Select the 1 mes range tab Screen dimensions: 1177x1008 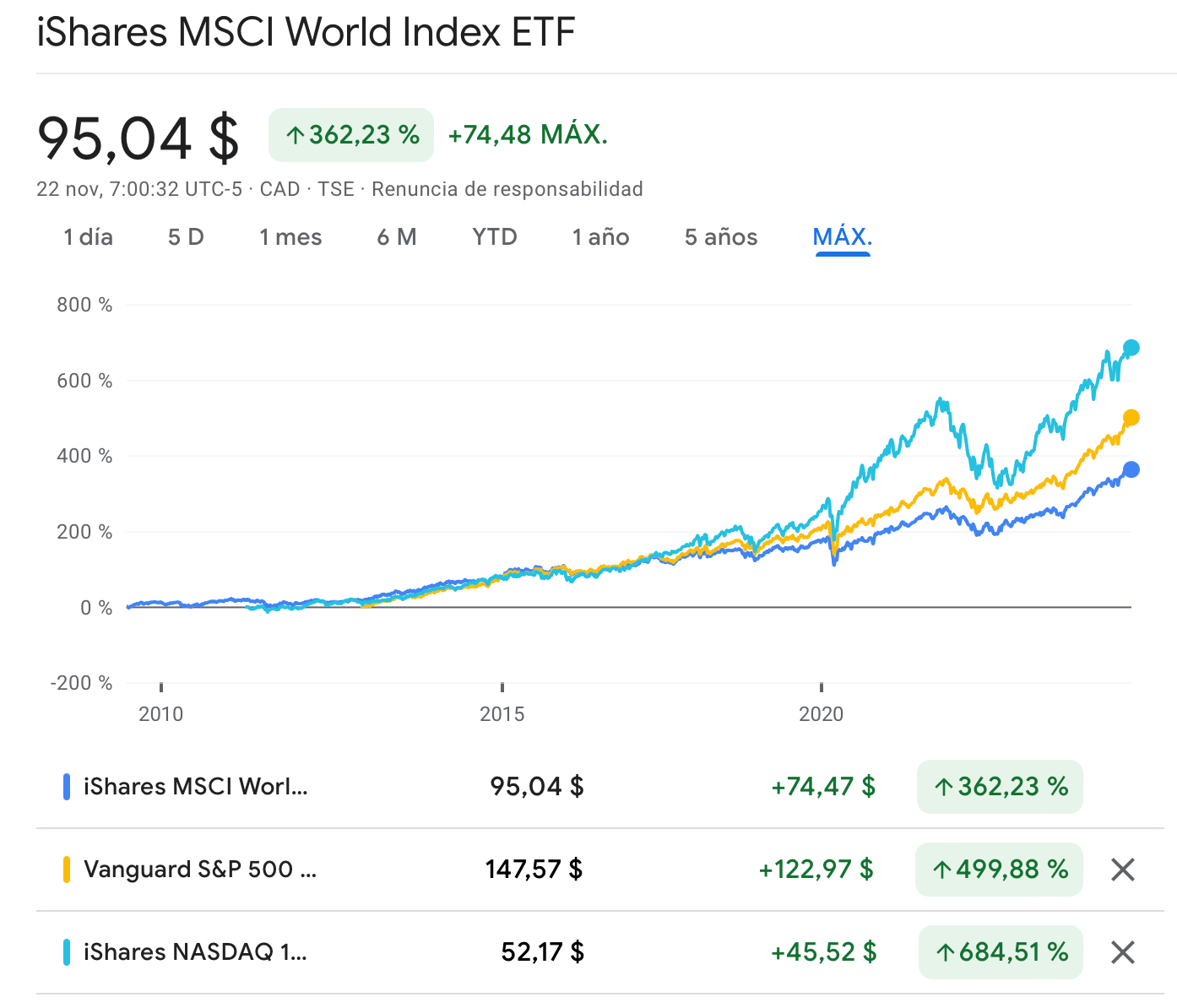click(x=290, y=237)
